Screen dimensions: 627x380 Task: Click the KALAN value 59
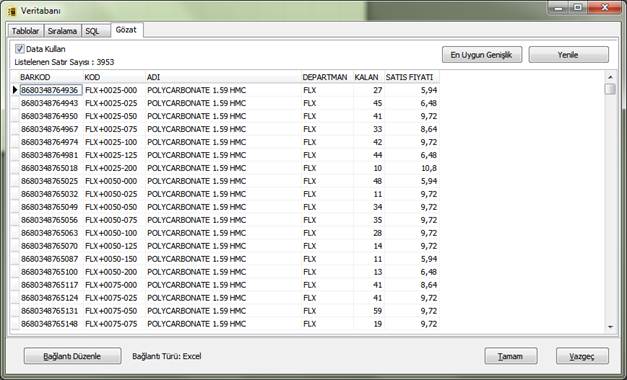point(369,311)
